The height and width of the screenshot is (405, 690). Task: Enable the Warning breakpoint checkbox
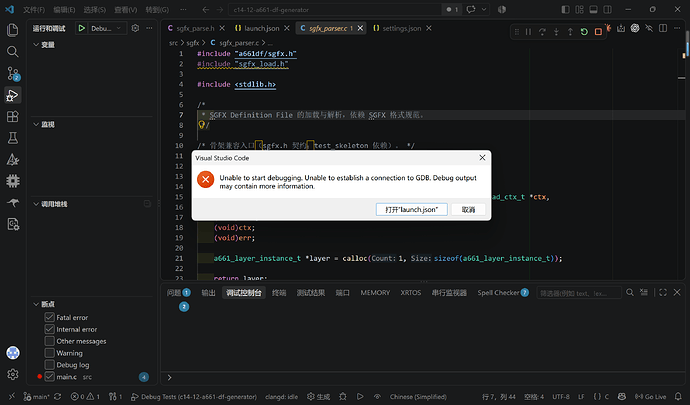tap(49, 353)
